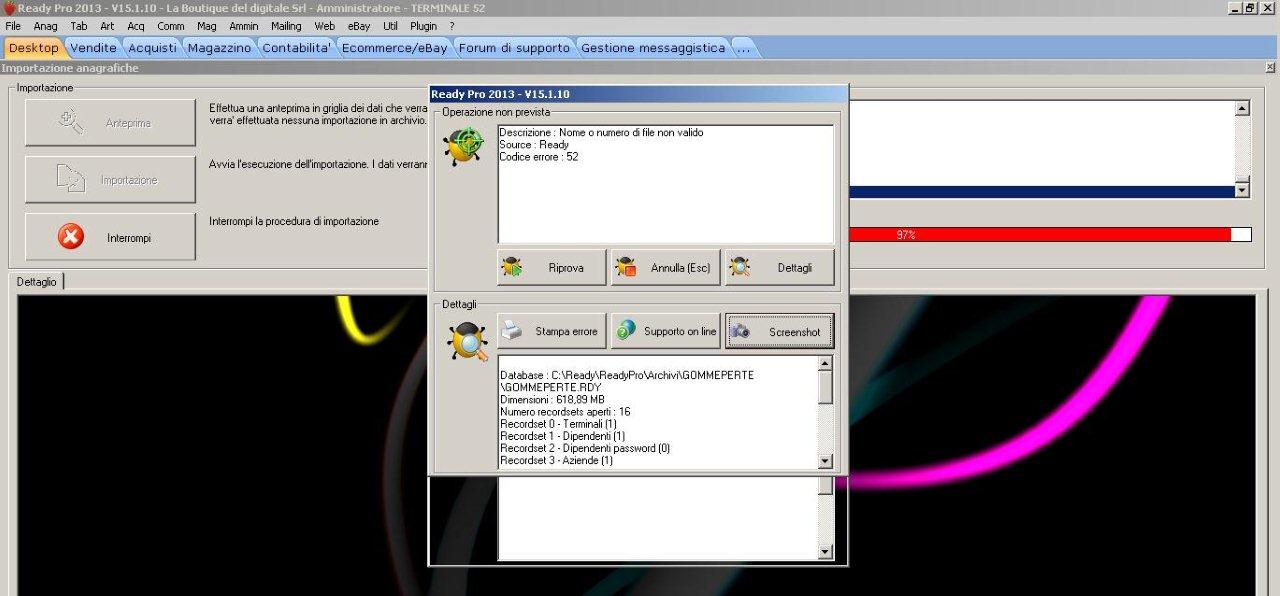Click the Anteprima magnifier icon
This screenshot has height=596, width=1280.
pyautogui.click(x=71, y=122)
